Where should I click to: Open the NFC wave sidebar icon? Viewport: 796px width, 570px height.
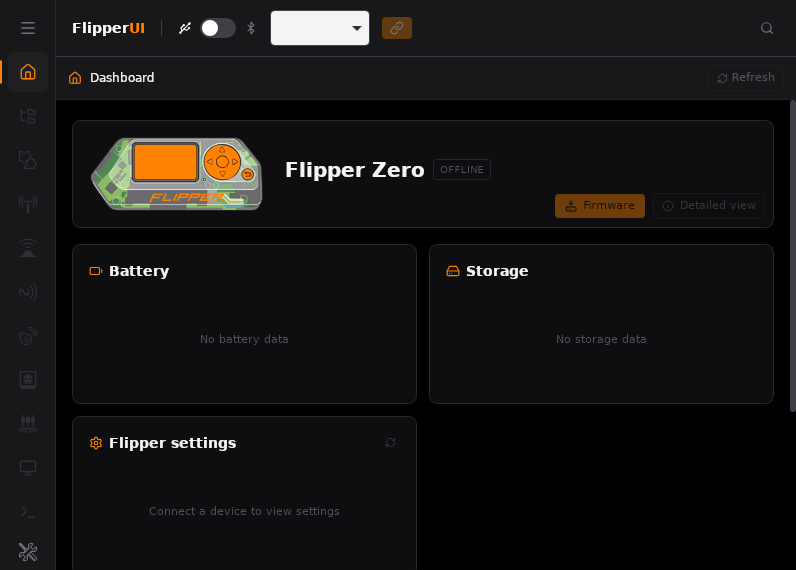point(28,292)
